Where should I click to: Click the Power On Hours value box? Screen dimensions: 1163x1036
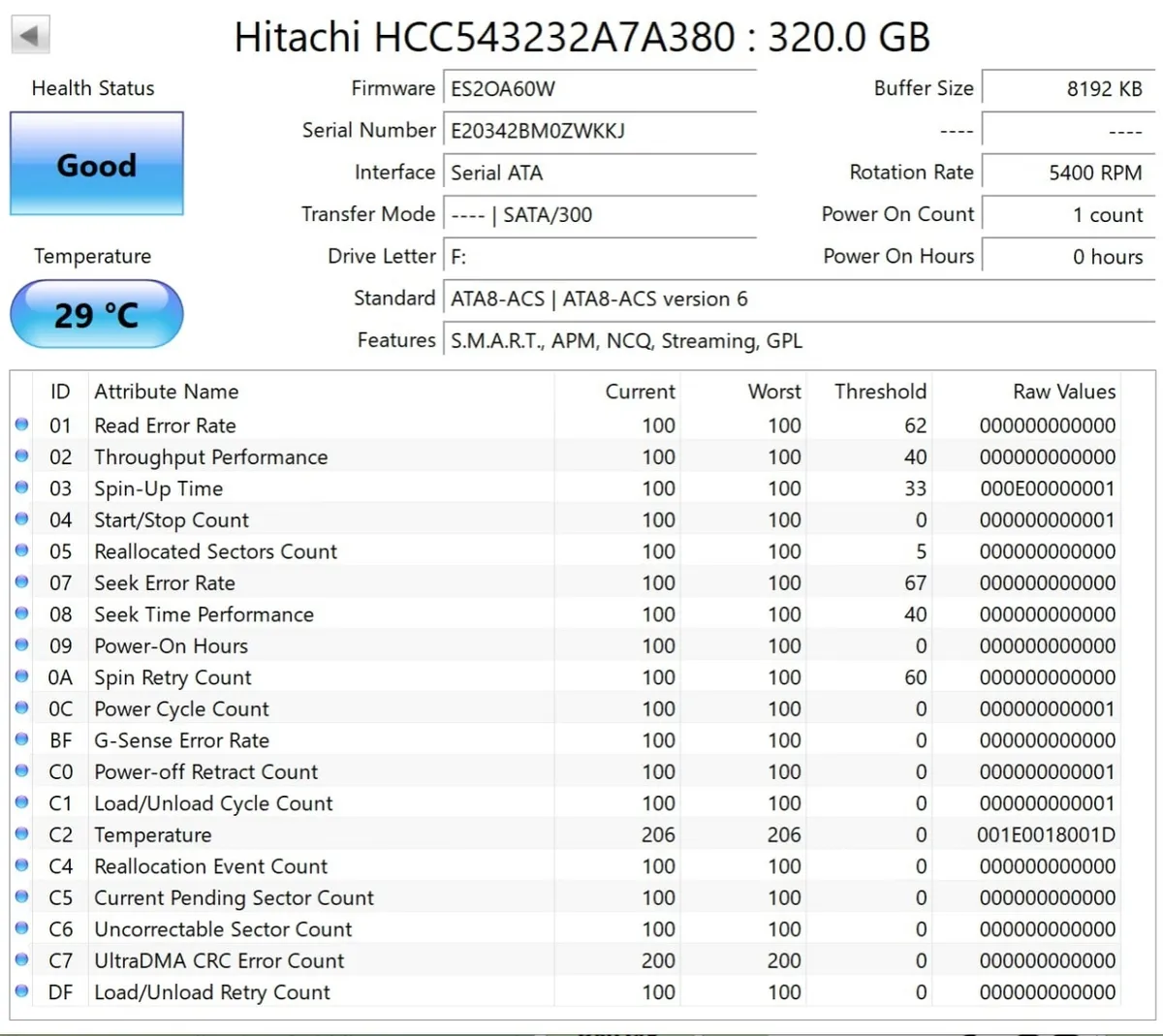(1068, 257)
